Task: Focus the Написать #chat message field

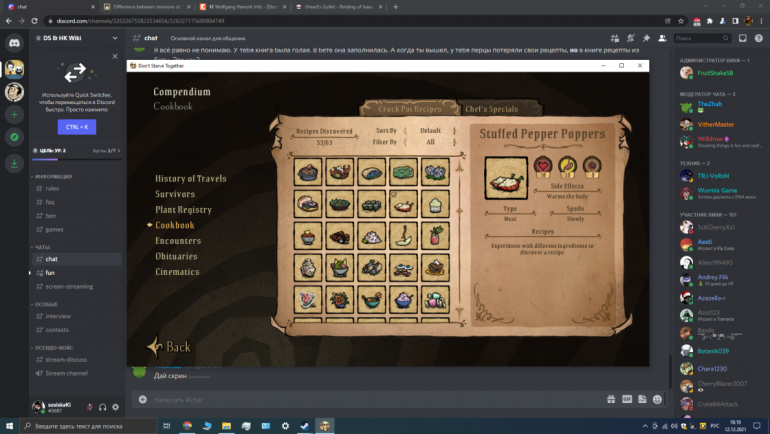Action: [376, 400]
